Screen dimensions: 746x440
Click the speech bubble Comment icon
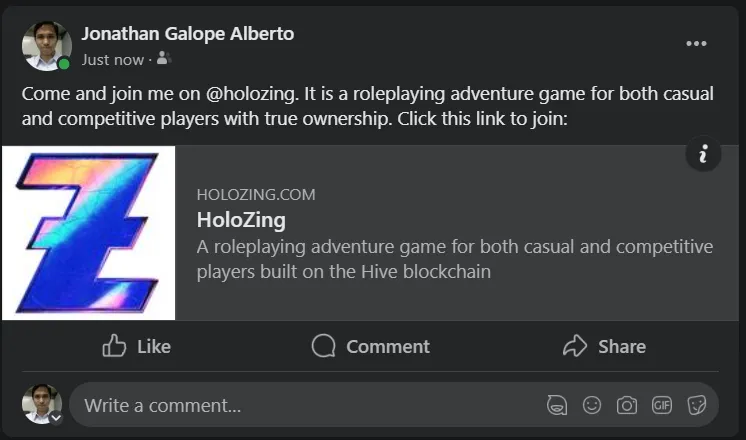point(324,346)
